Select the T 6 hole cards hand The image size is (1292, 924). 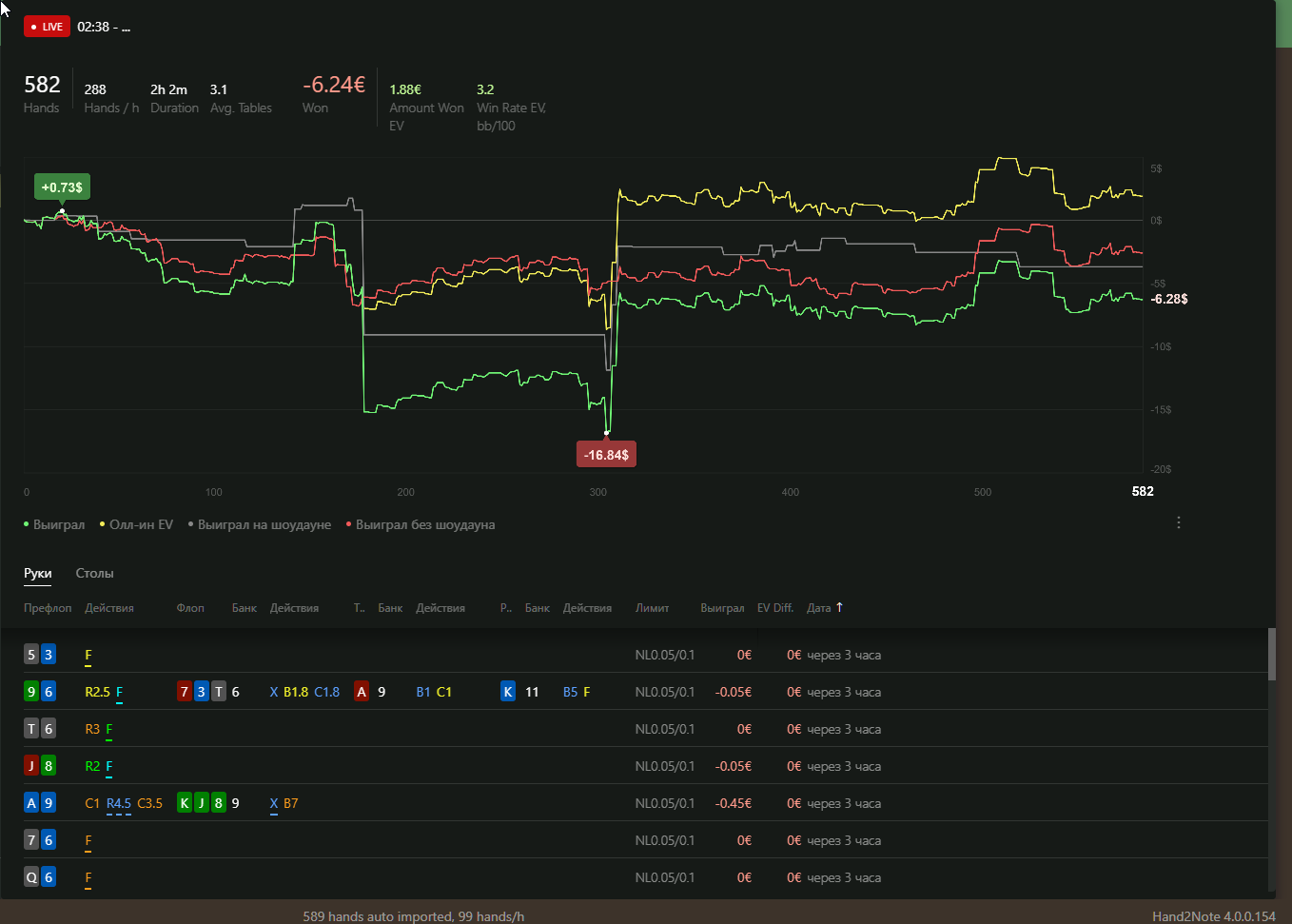pos(40,729)
